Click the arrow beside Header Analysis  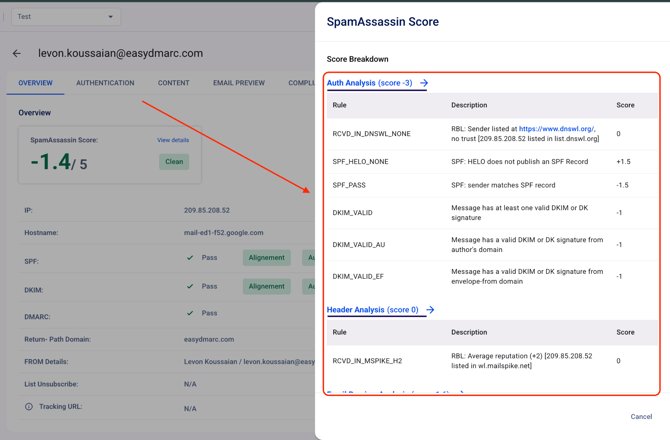pyautogui.click(x=430, y=310)
